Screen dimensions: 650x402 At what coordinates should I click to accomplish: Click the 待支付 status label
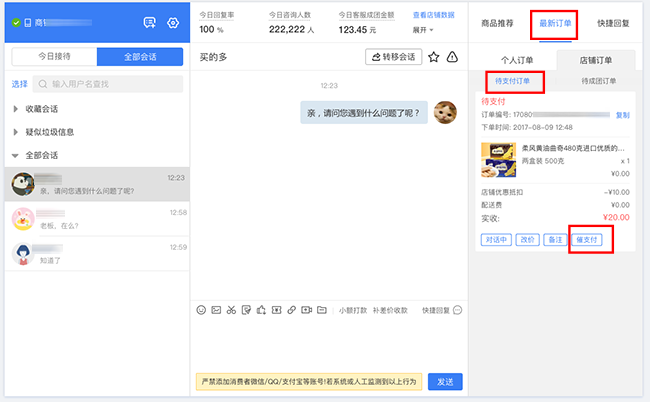click(493, 102)
